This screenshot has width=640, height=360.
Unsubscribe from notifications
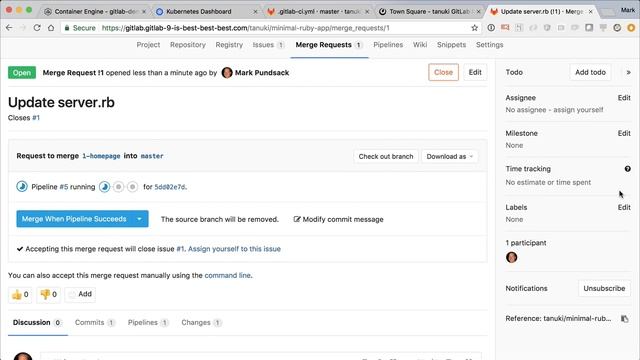pyautogui.click(x=604, y=288)
